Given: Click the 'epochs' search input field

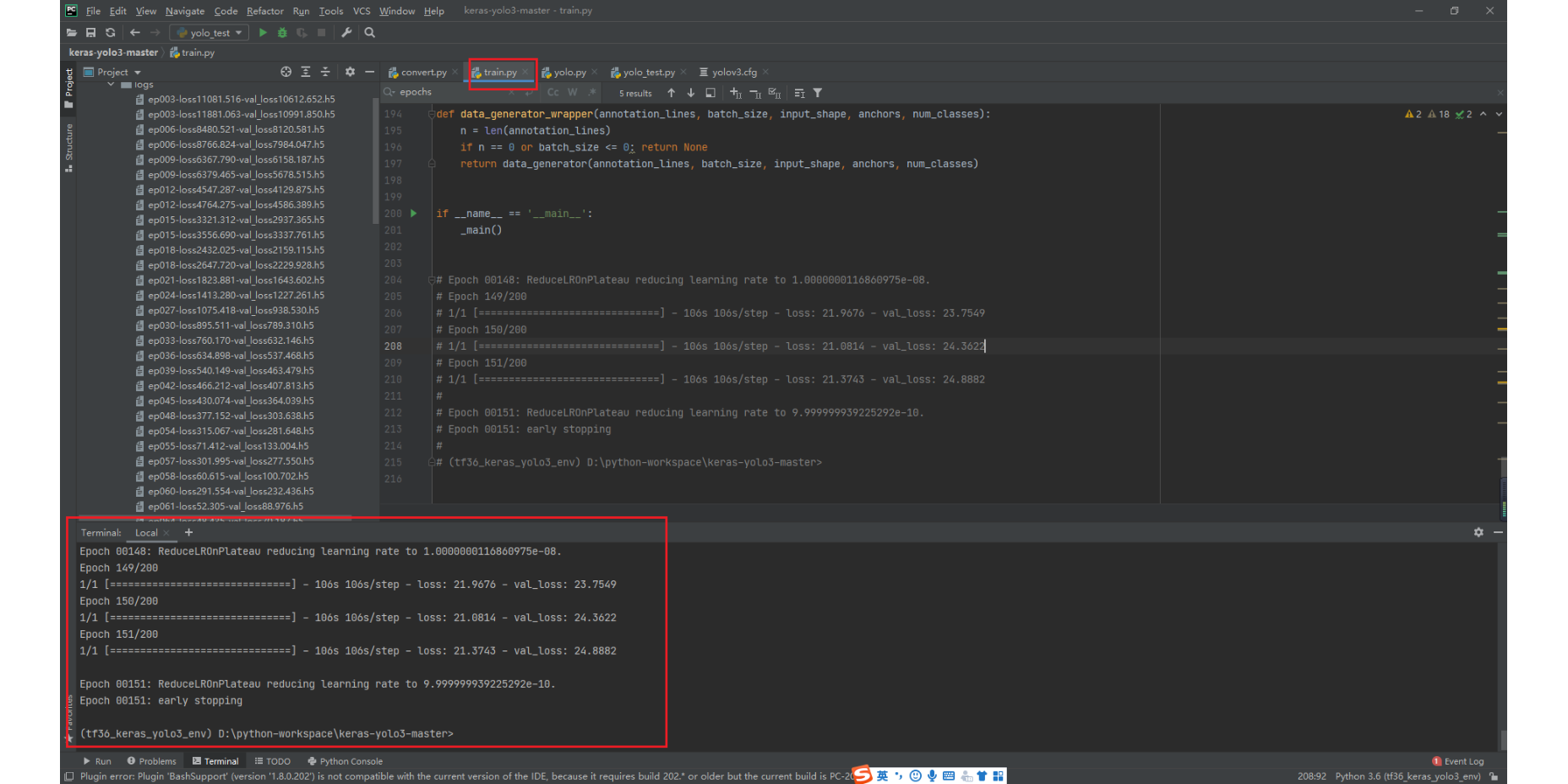Looking at the screenshot, I should coord(469,92).
